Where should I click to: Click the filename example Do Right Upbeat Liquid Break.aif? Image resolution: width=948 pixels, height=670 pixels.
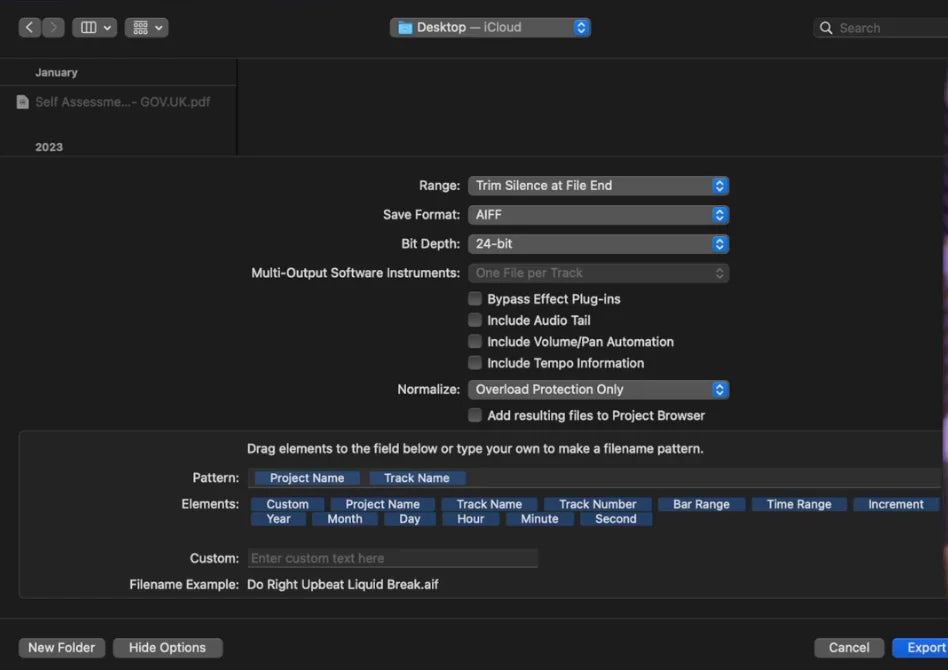[343, 585]
